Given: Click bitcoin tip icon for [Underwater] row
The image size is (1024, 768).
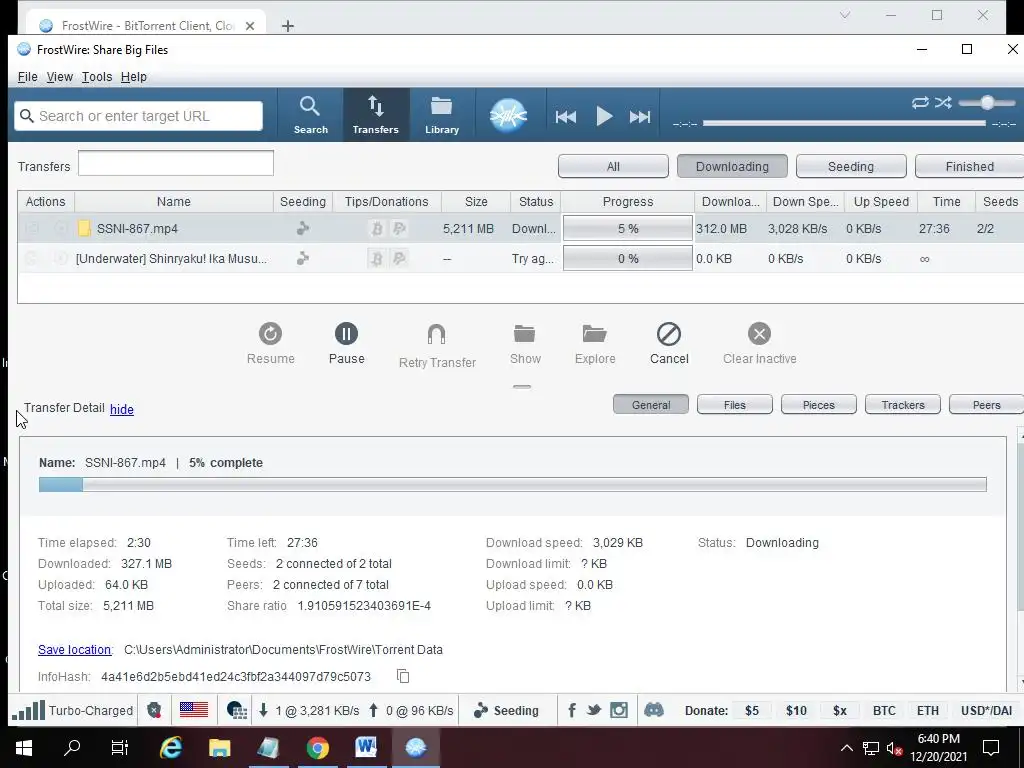Looking at the screenshot, I should (377, 259).
